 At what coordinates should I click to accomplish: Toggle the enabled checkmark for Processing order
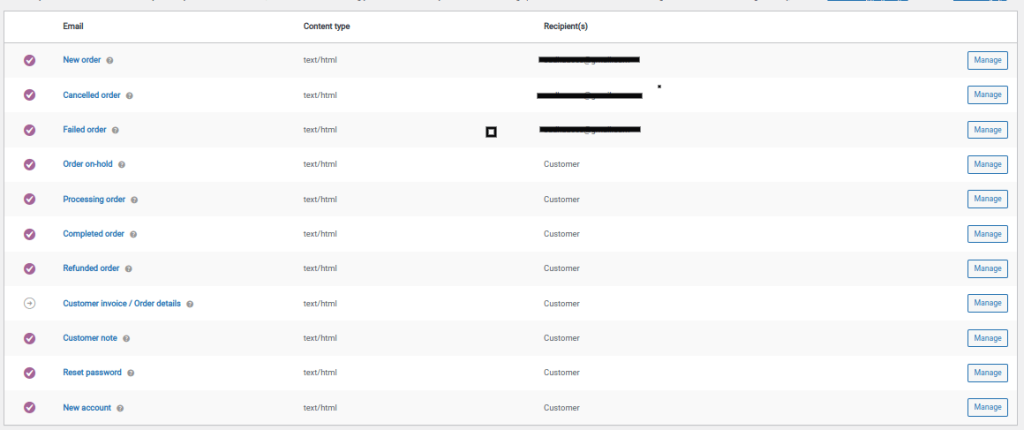(x=29, y=199)
